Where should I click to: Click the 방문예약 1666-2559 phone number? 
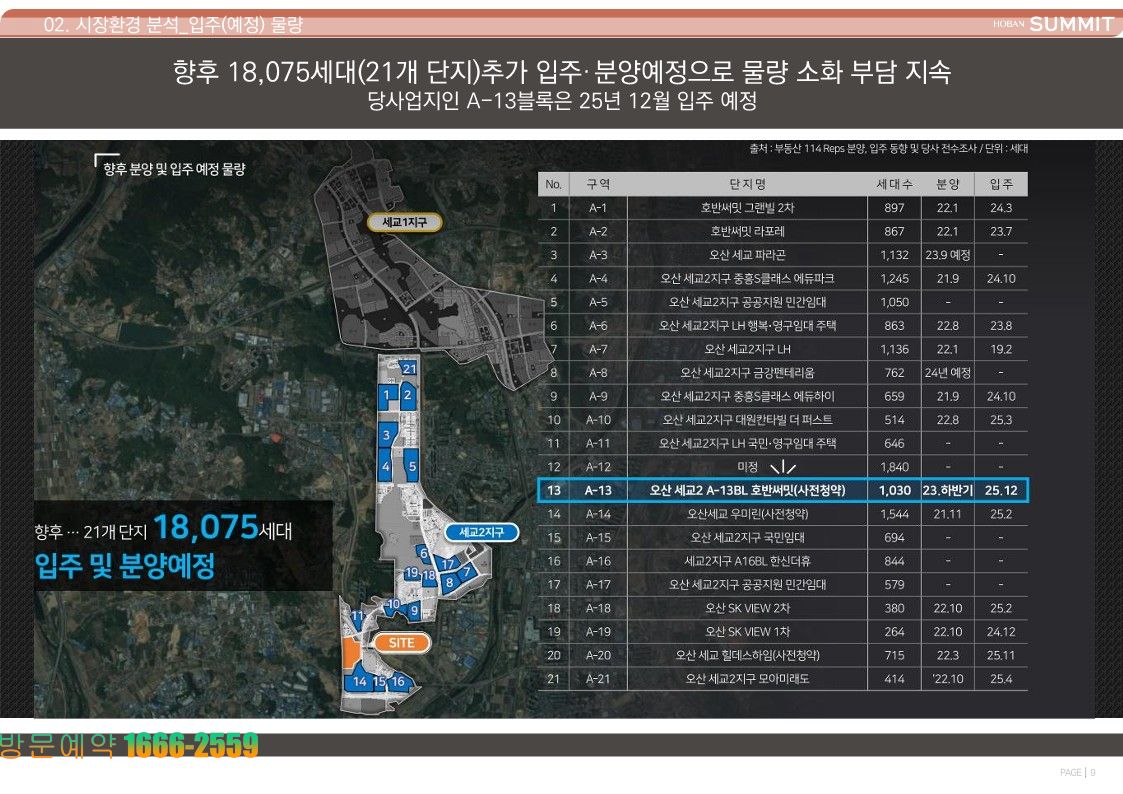(x=130, y=745)
